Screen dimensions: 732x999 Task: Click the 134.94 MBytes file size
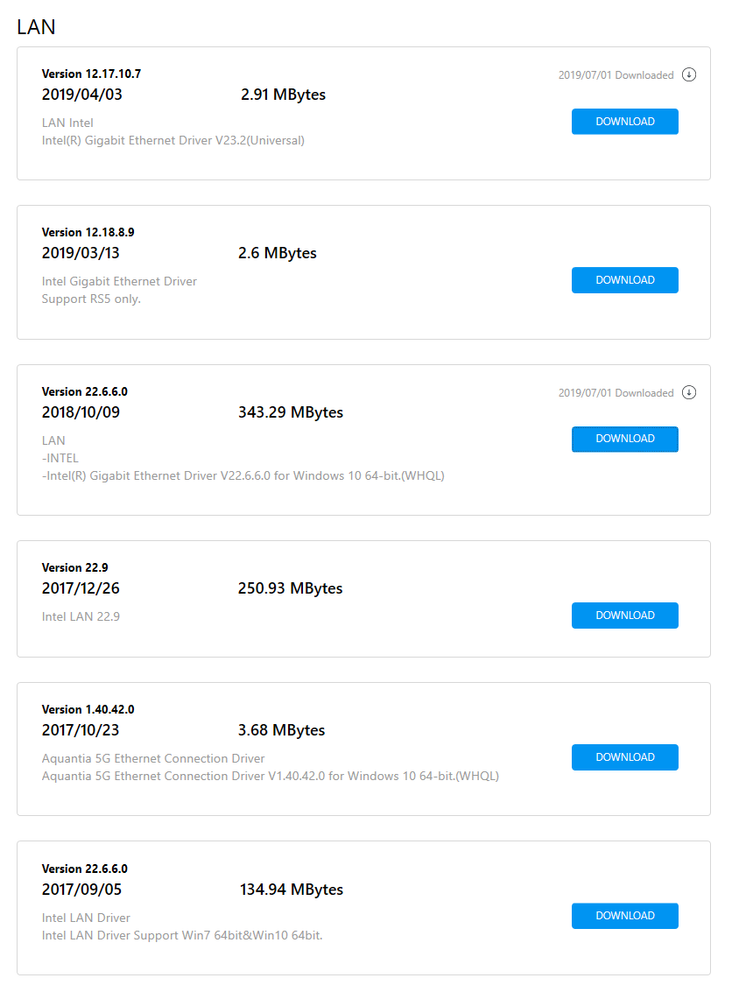pos(291,889)
